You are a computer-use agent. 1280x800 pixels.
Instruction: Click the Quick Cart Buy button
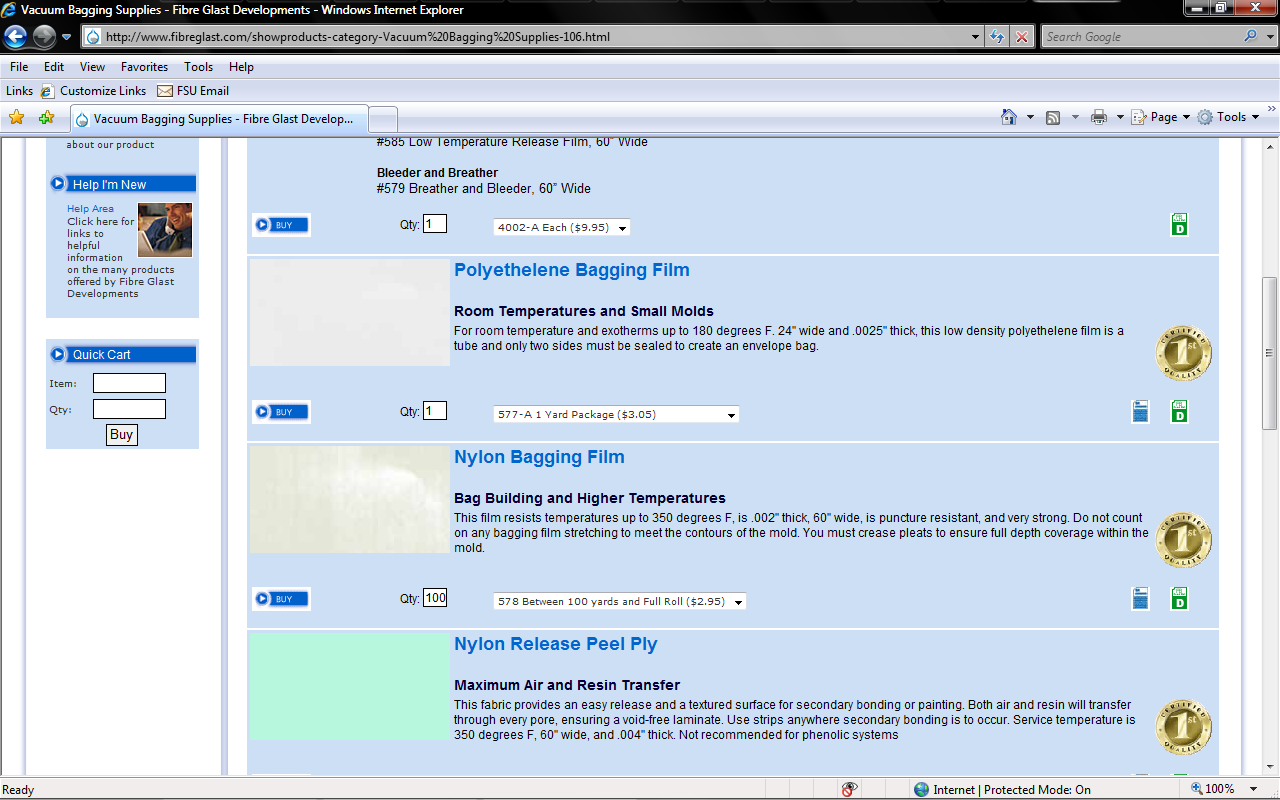click(121, 435)
